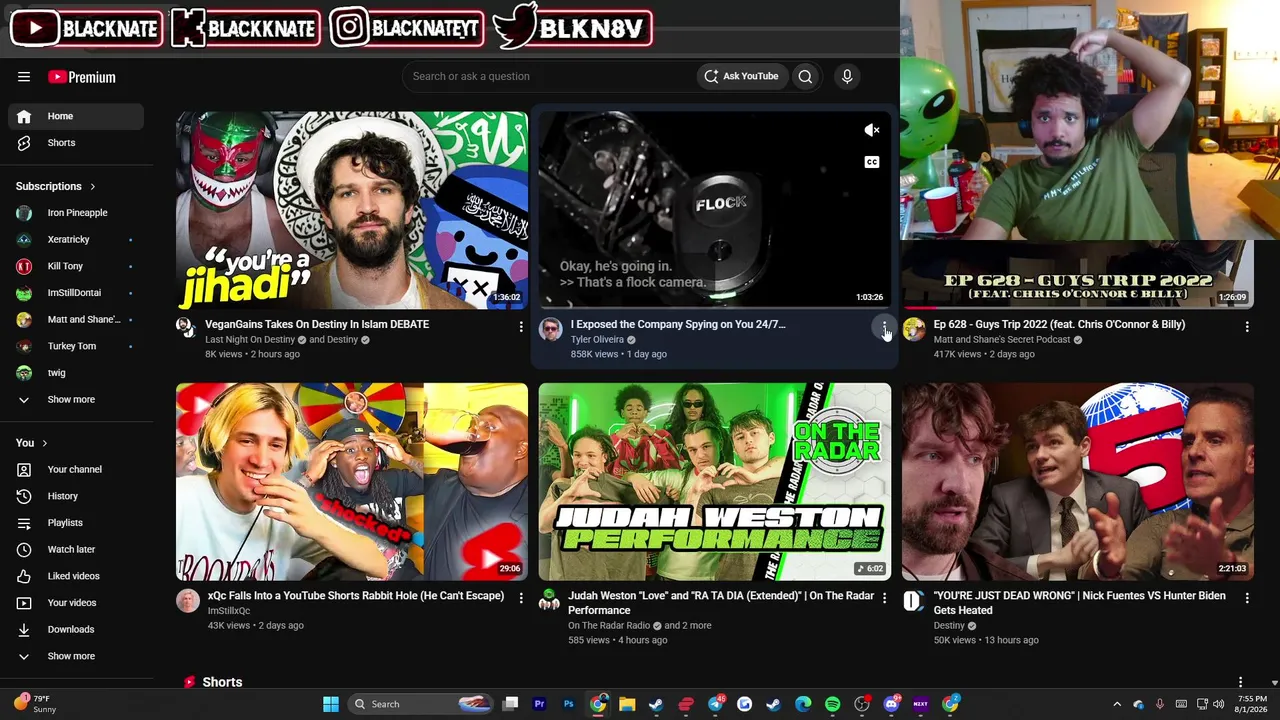1280x720 pixels.
Task: Click the search magnifier button
Action: [x=805, y=76]
